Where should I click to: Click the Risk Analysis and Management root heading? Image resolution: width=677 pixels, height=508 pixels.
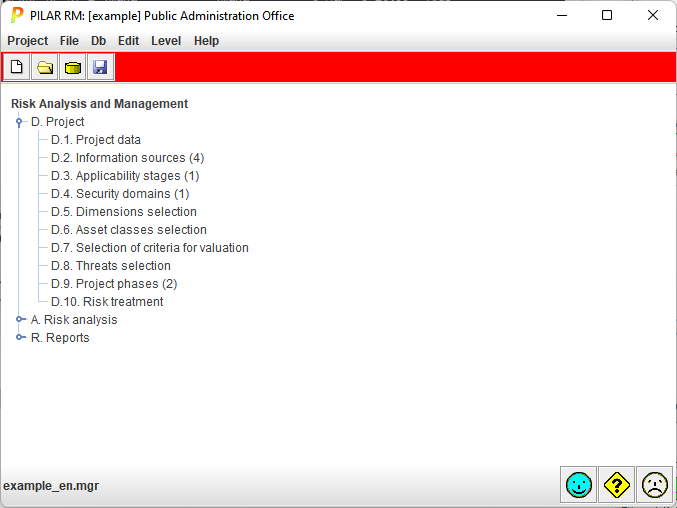click(100, 104)
